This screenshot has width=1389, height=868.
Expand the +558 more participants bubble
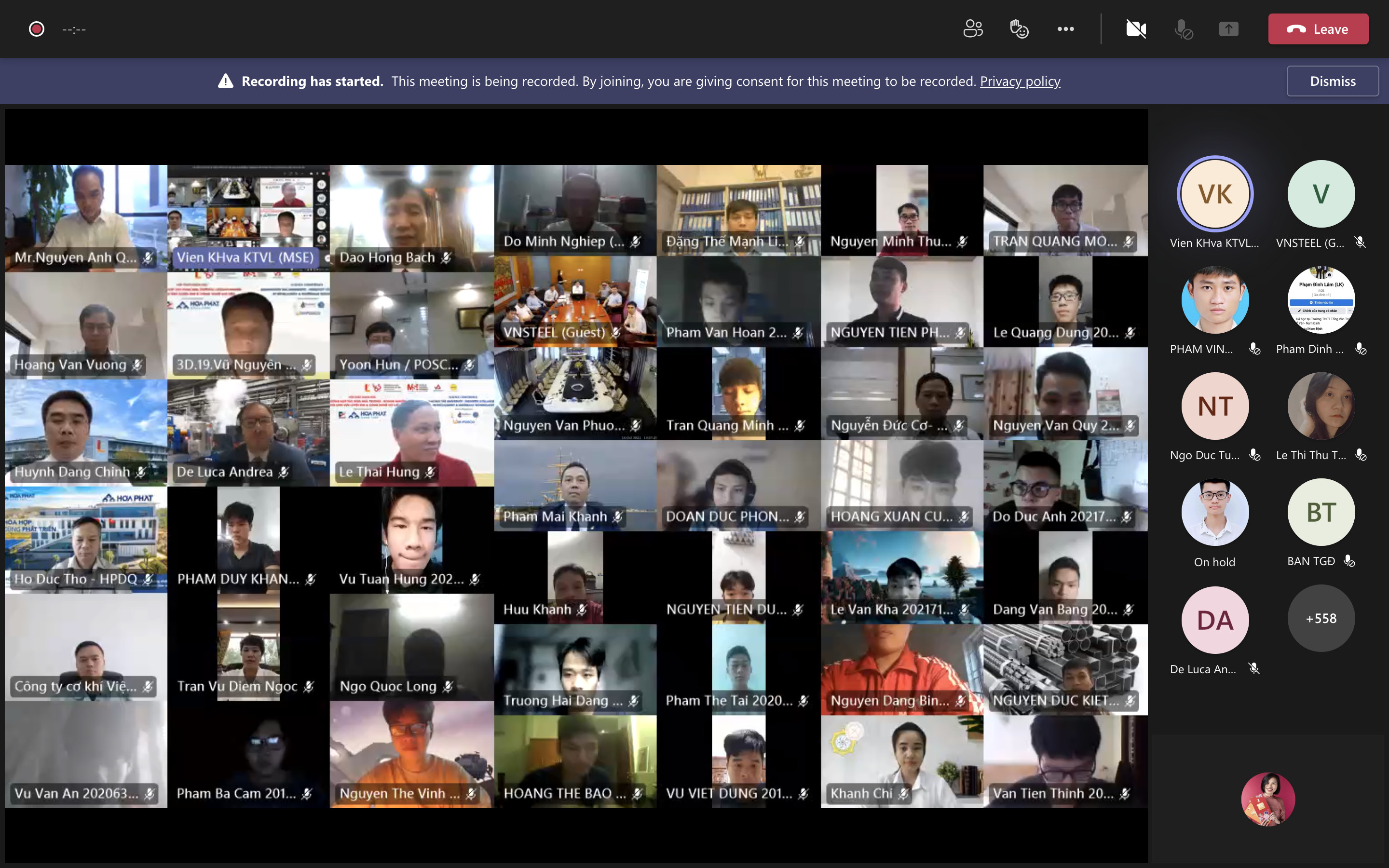(x=1321, y=618)
